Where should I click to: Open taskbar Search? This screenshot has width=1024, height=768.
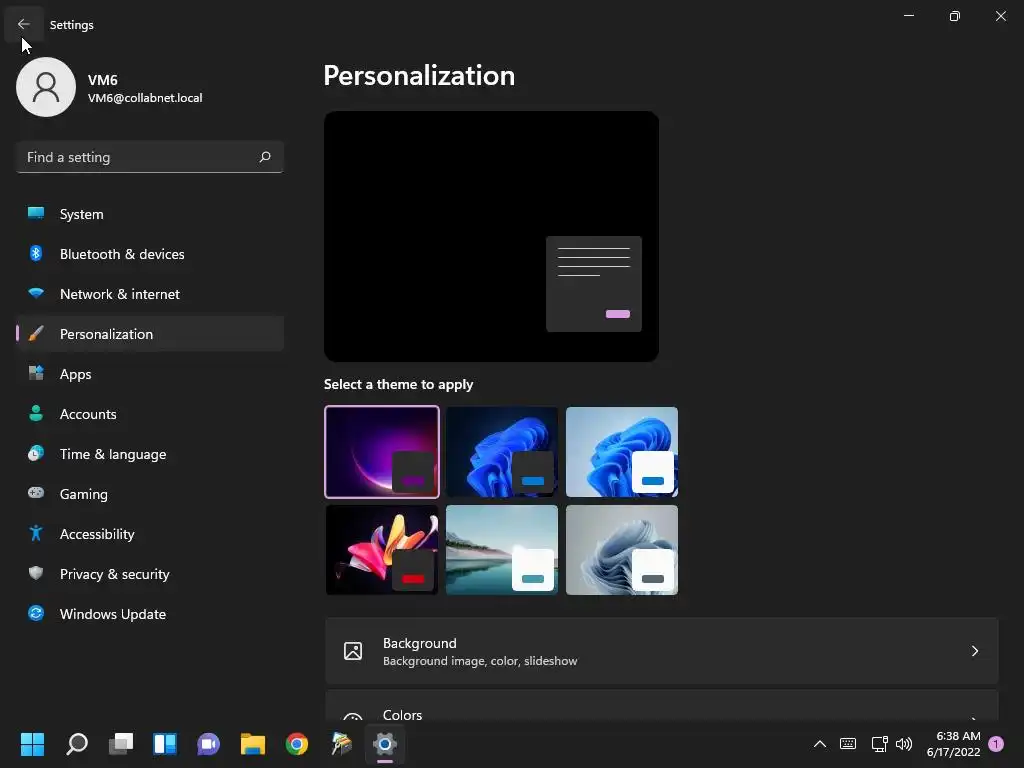click(77, 744)
